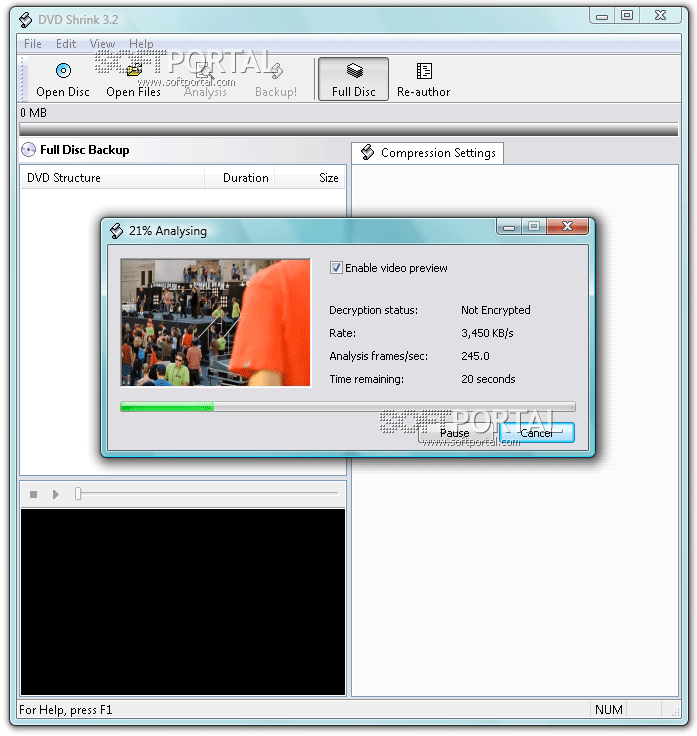Click the video preview thumbnail in Analysing dialog

point(215,322)
